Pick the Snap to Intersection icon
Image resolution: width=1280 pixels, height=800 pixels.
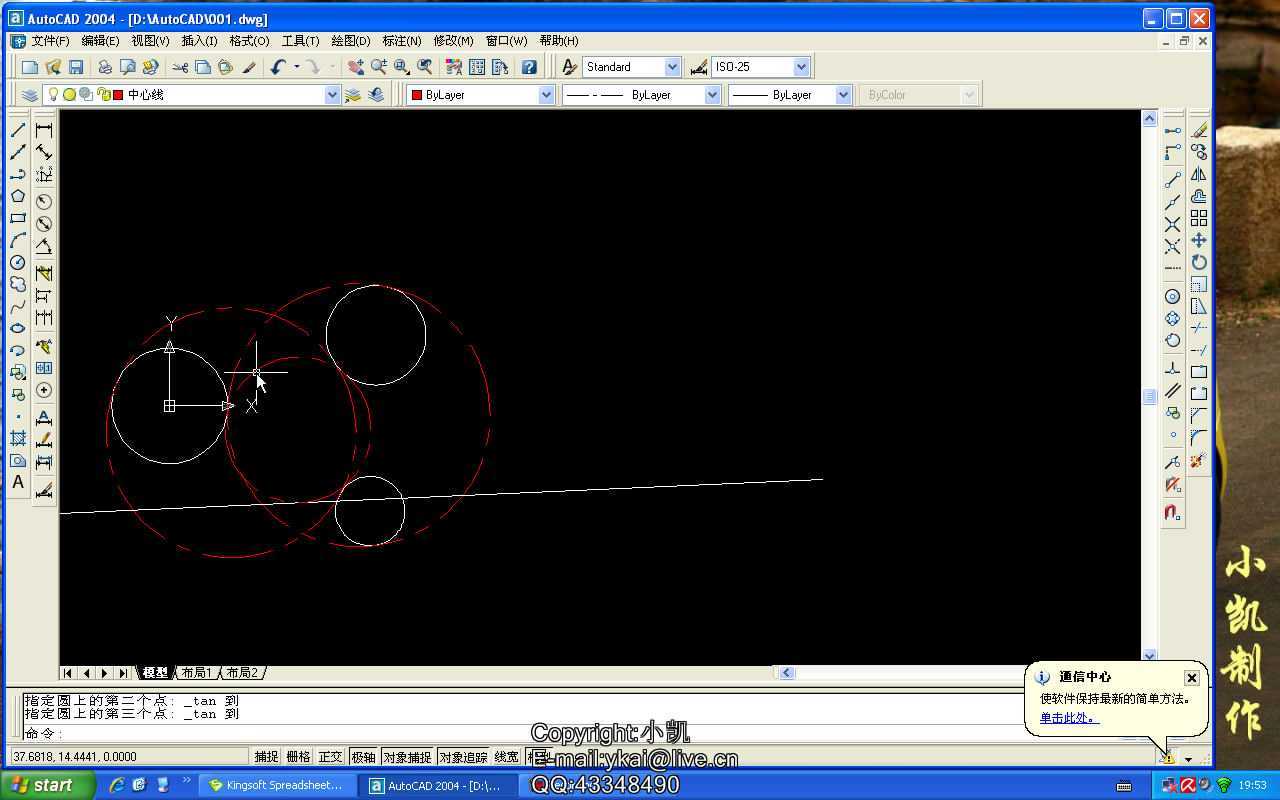(x=1173, y=224)
